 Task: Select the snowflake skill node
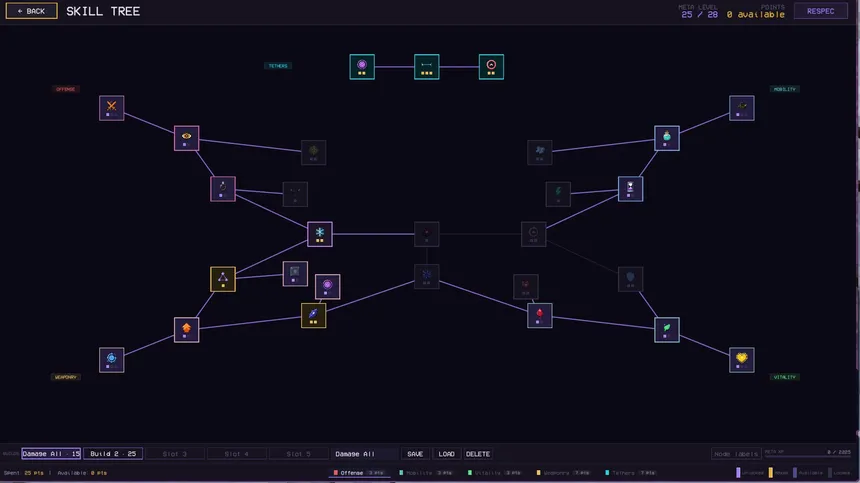(320, 234)
